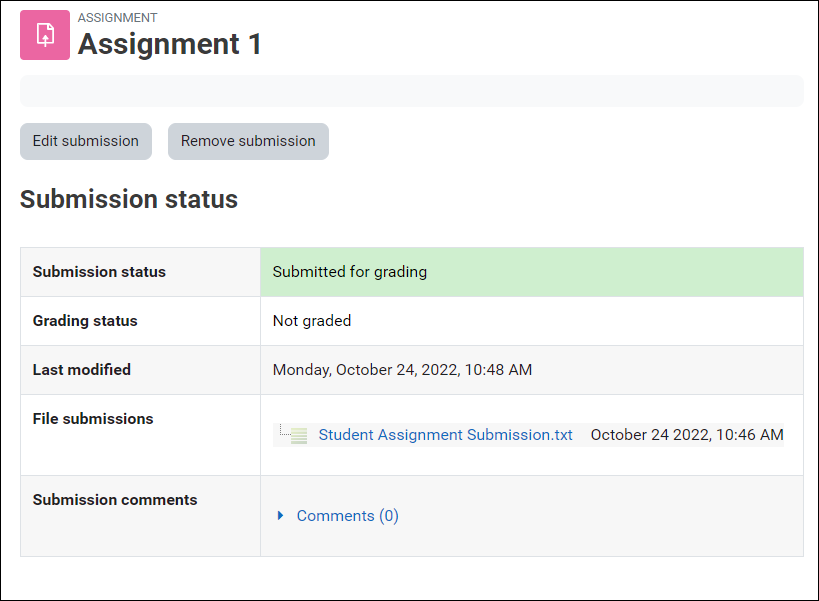Expand the Comments triangle arrow
The width and height of the screenshot is (819, 601).
[x=280, y=516]
